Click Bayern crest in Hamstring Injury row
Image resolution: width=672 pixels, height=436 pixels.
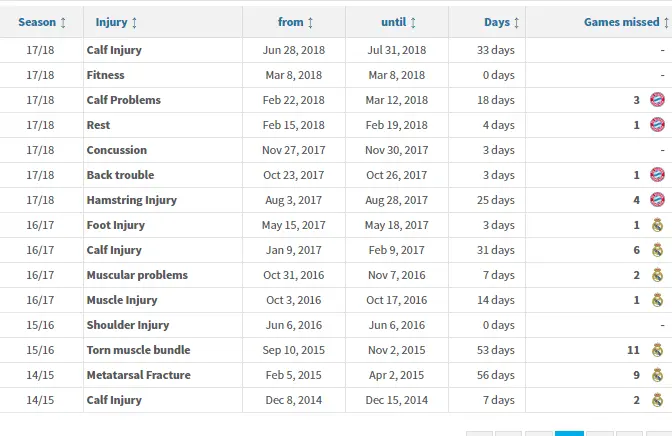coord(657,200)
